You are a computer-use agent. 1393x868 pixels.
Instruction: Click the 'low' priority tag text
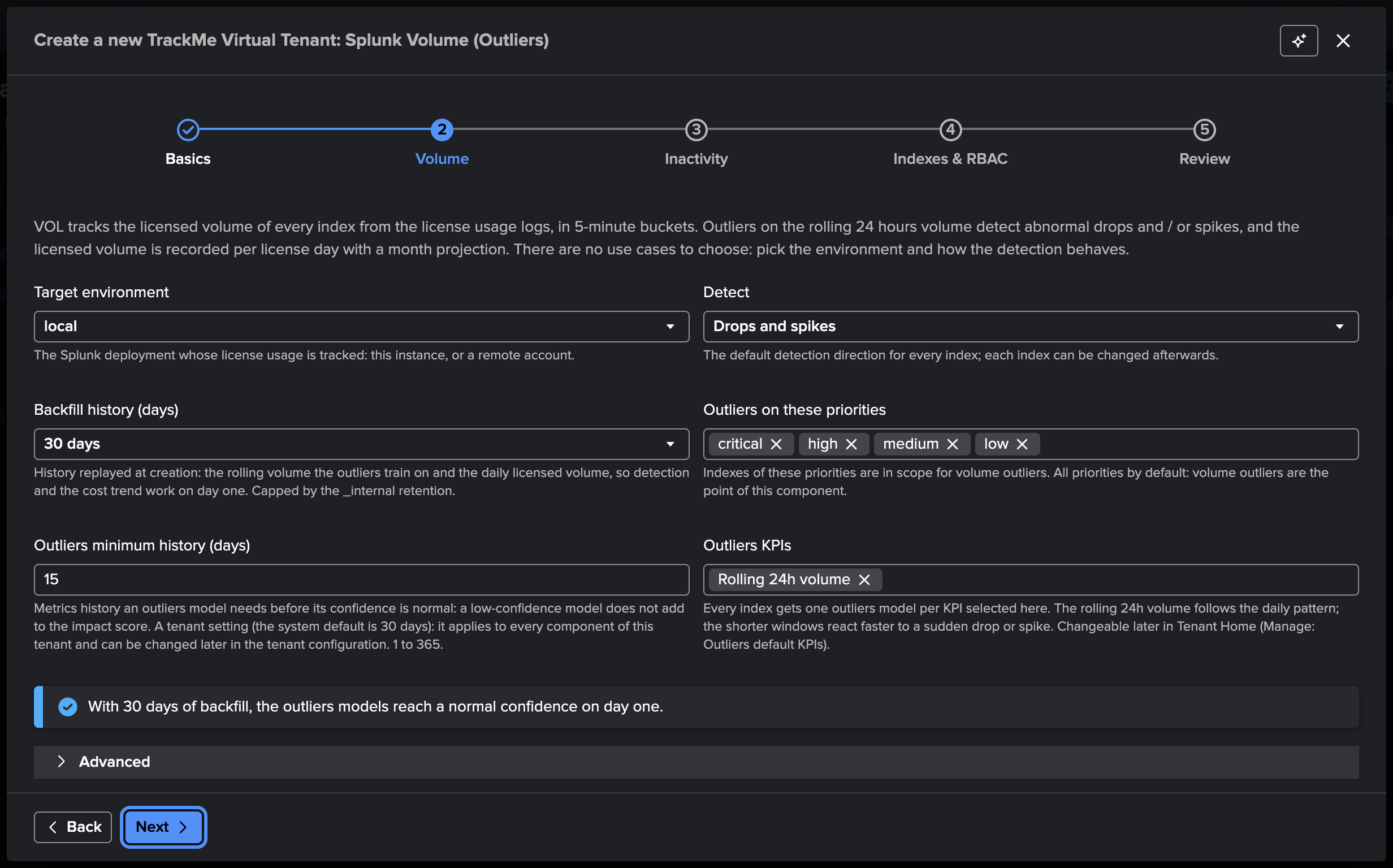pyautogui.click(x=996, y=444)
